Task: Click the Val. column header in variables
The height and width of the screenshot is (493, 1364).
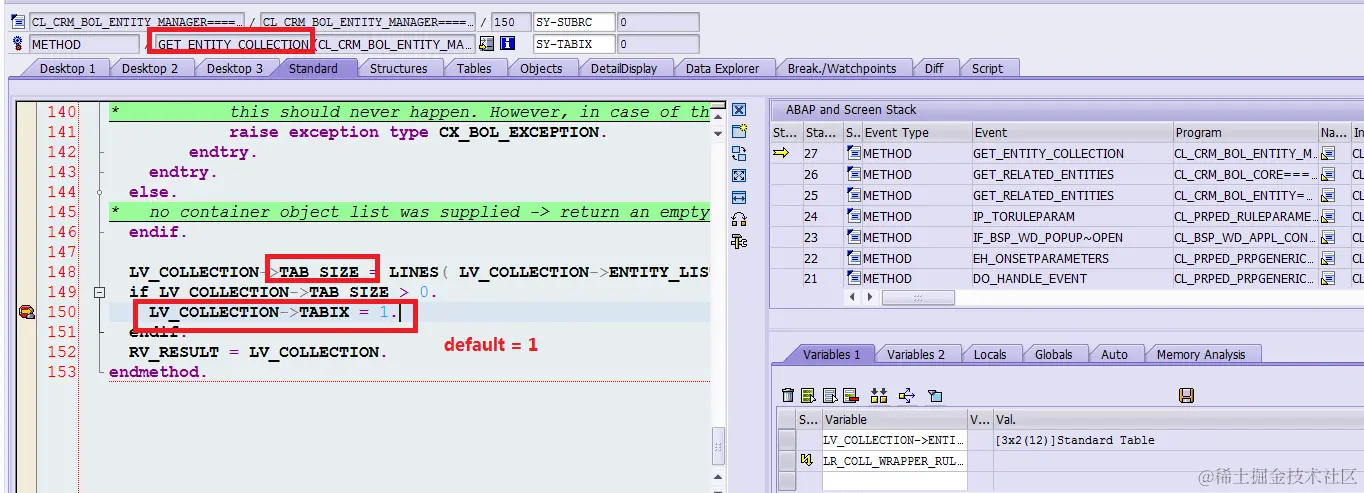Action: point(1176,419)
